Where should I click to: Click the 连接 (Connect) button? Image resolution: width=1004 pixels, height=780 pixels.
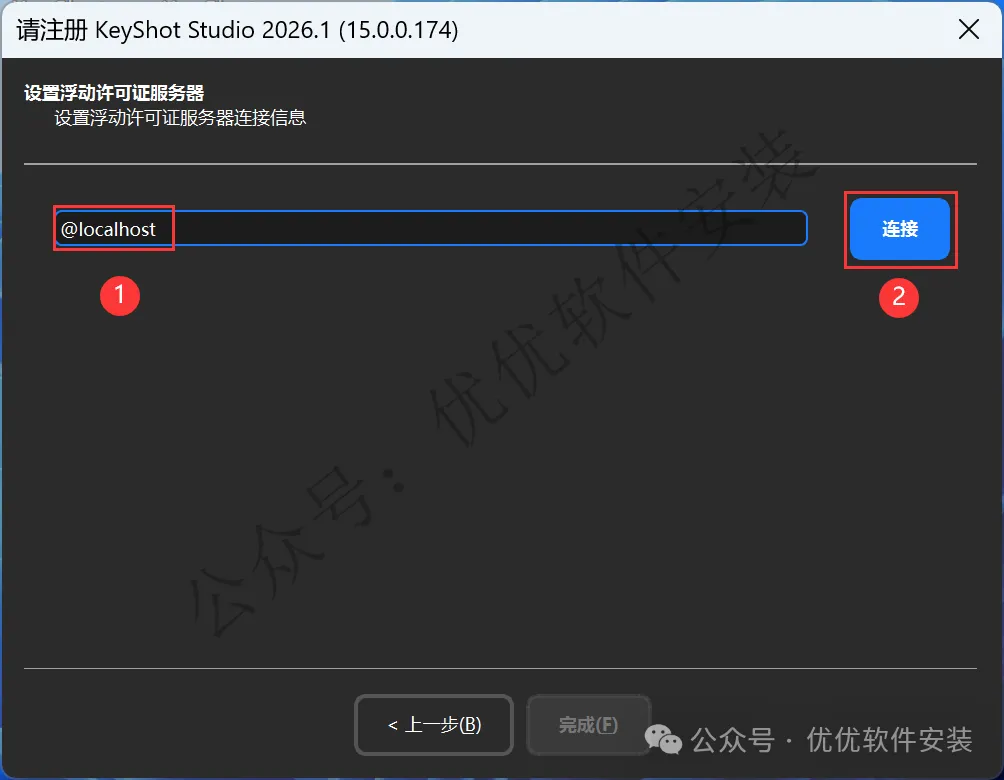900,229
